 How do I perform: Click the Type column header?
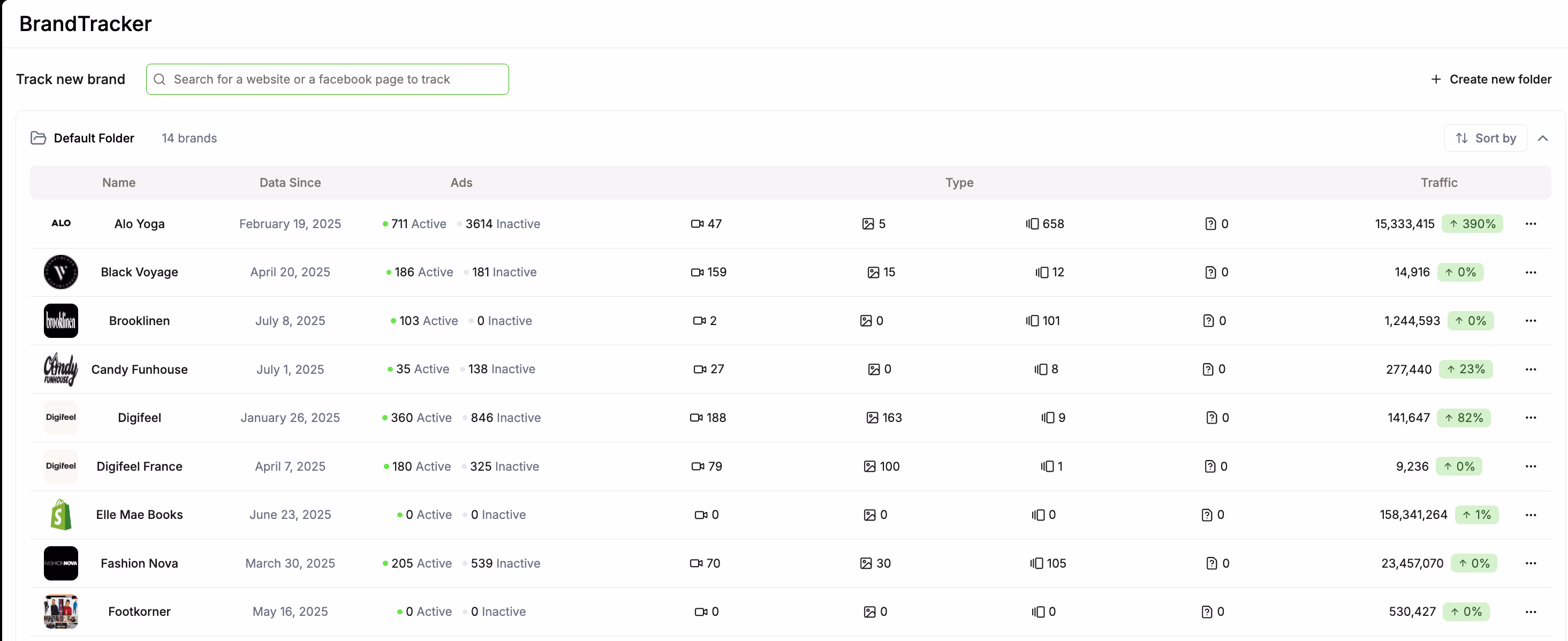[959, 183]
